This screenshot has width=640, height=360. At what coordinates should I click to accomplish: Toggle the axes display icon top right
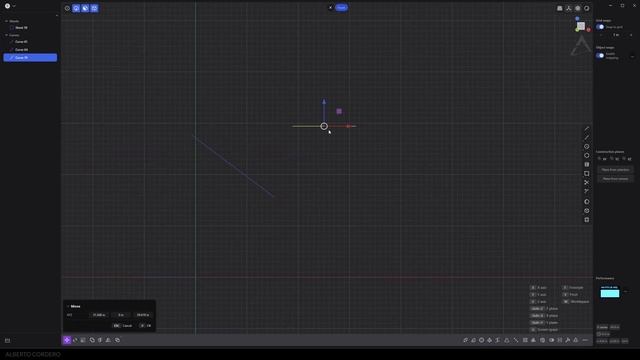click(569, 8)
